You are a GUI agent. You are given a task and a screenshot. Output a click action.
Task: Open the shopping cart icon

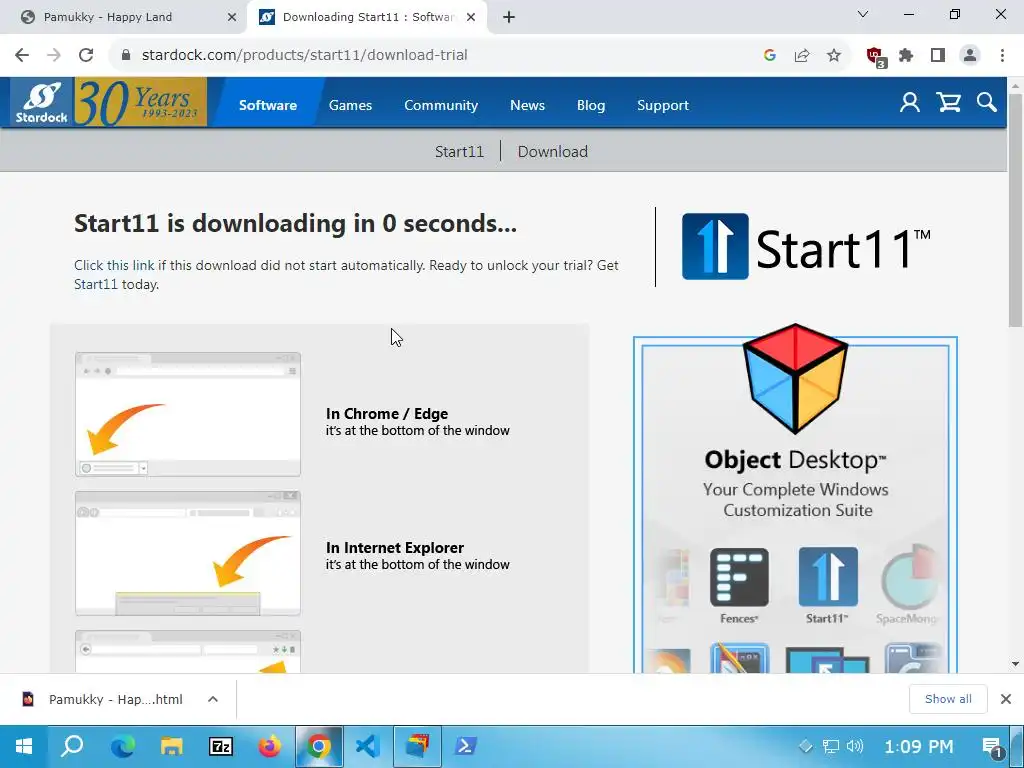click(x=948, y=103)
